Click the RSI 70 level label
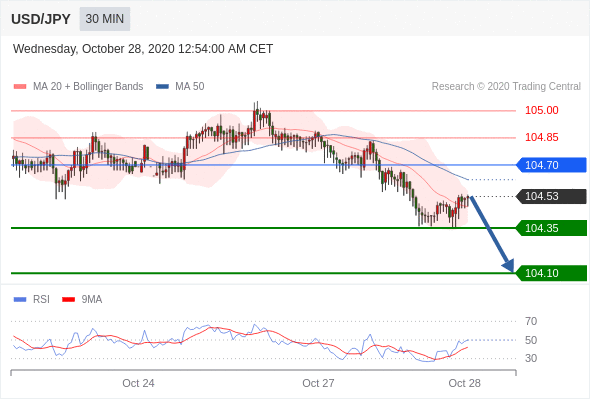This screenshot has width=590, height=400. click(x=531, y=321)
